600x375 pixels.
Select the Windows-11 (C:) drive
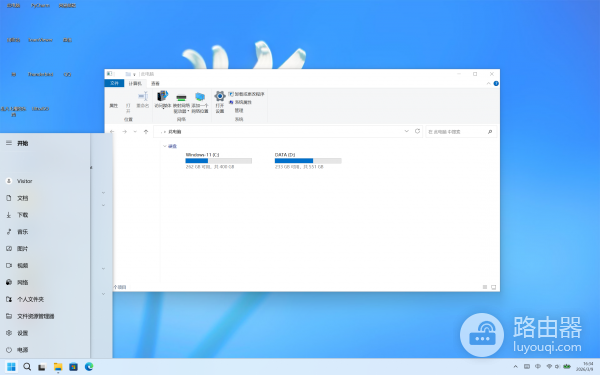(218, 161)
